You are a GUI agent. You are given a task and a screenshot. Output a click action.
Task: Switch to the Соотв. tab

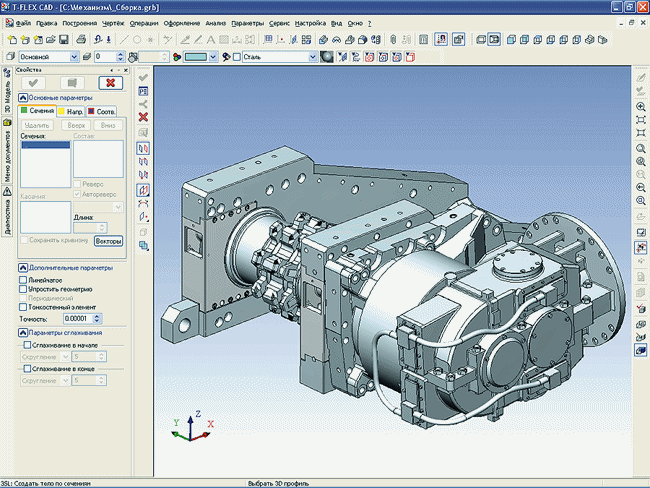click(x=102, y=112)
